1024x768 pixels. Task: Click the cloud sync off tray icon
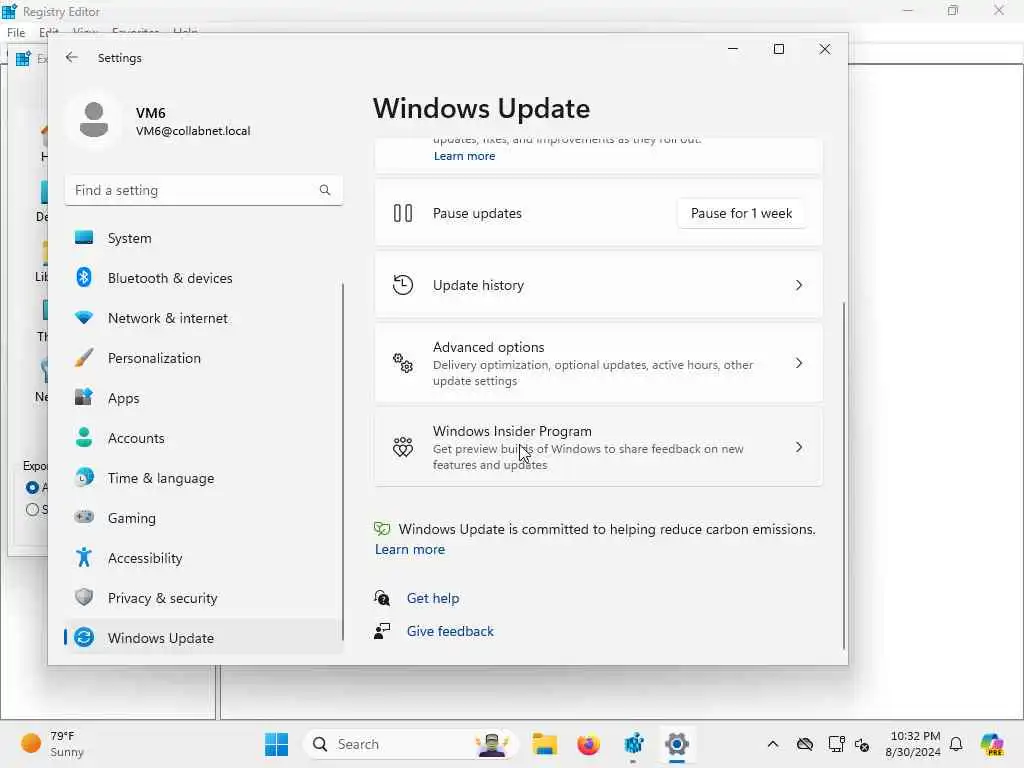click(x=805, y=744)
